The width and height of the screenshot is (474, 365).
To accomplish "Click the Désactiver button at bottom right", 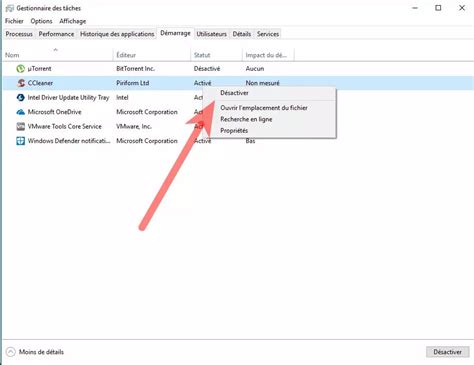I will click(448, 352).
